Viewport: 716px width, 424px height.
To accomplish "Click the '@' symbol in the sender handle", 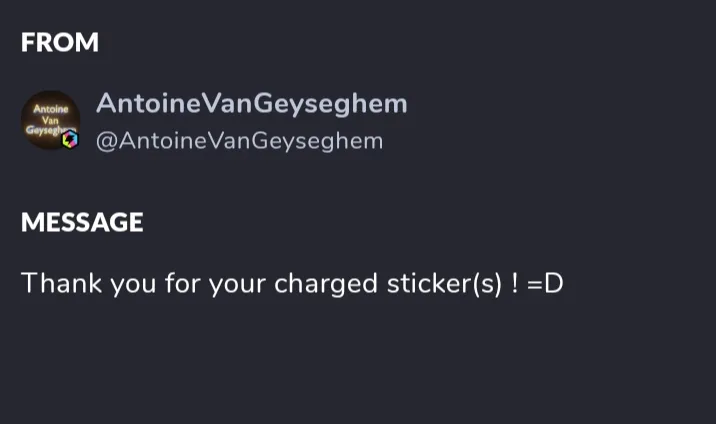I will pos(105,141).
